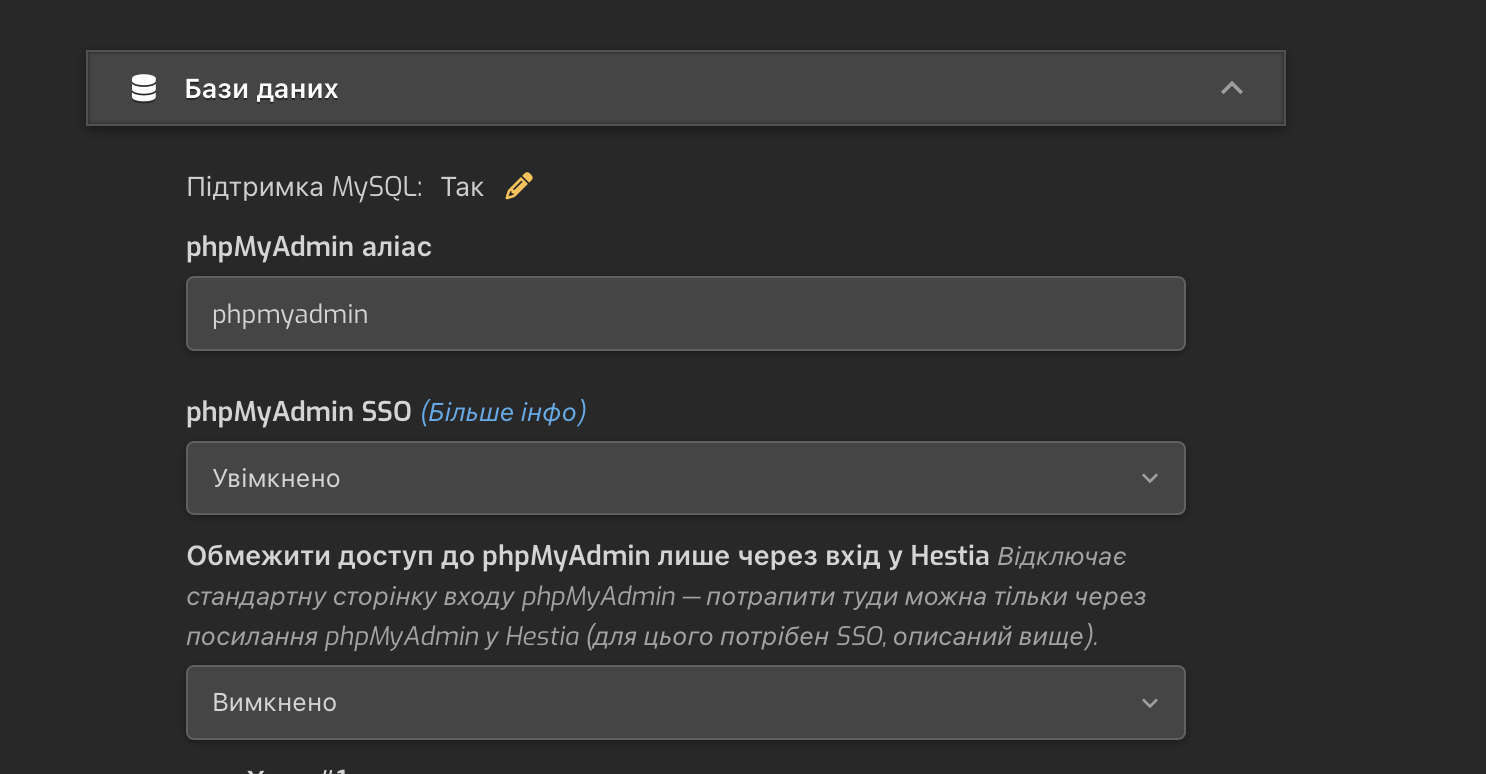Click the arrow icon of Увімкнено select
Viewport: 1486px width, 774px height.
pos(1150,478)
